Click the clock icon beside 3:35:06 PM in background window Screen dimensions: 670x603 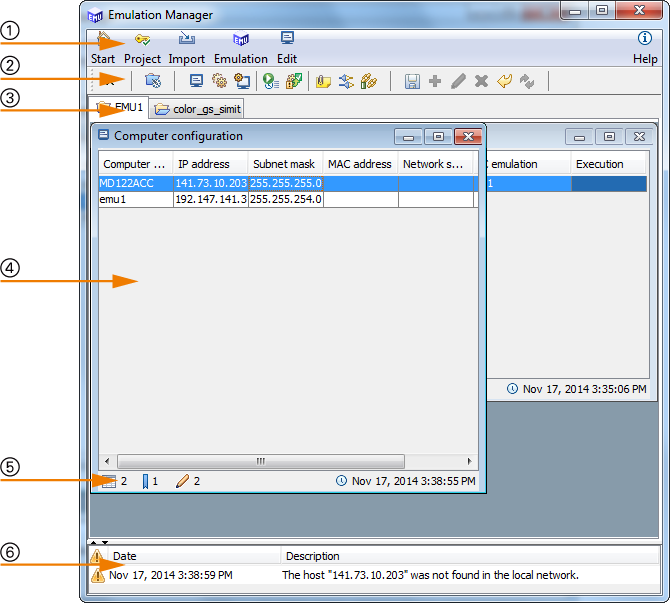pos(512,388)
